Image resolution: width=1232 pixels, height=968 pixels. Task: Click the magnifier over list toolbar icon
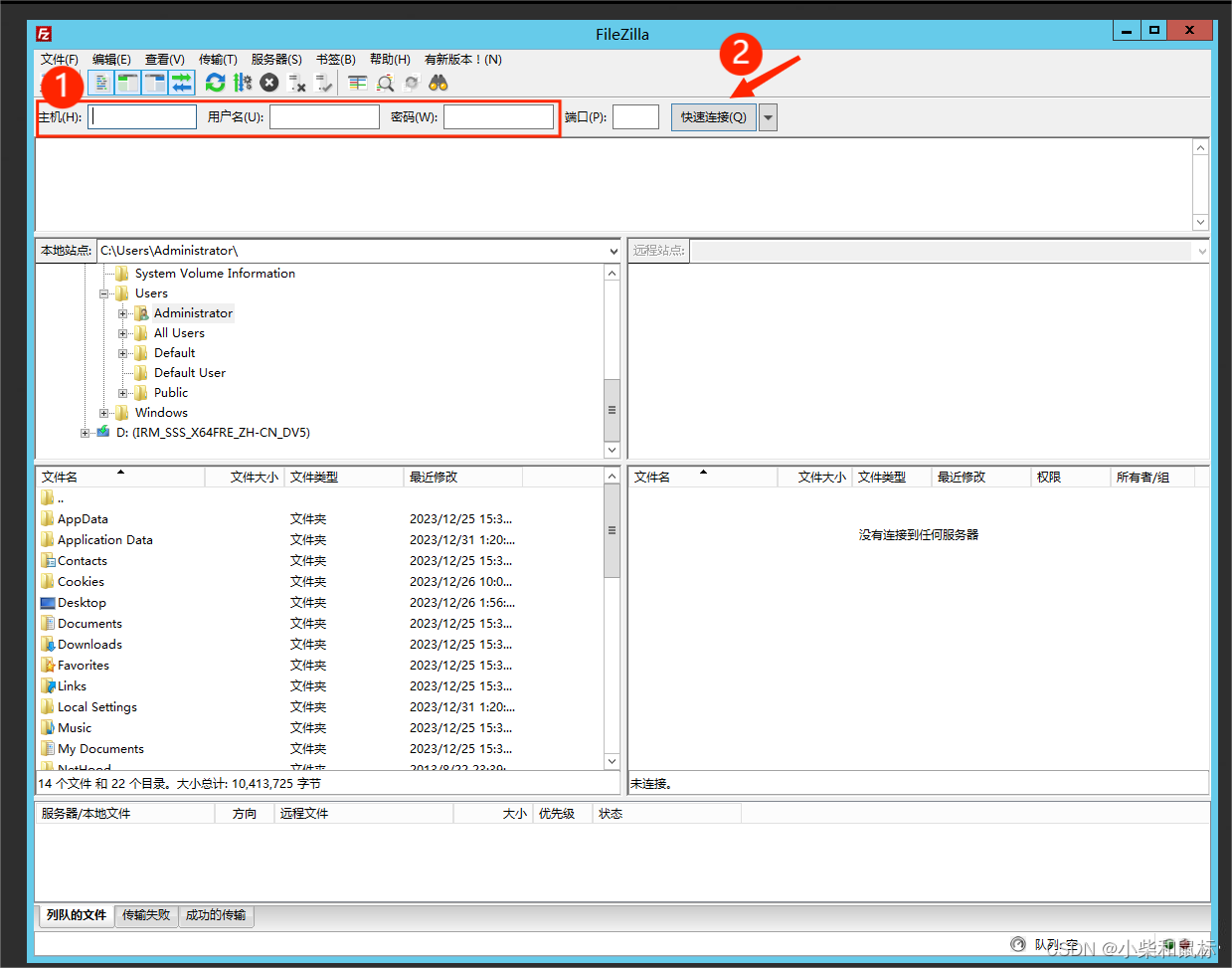(385, 83)
